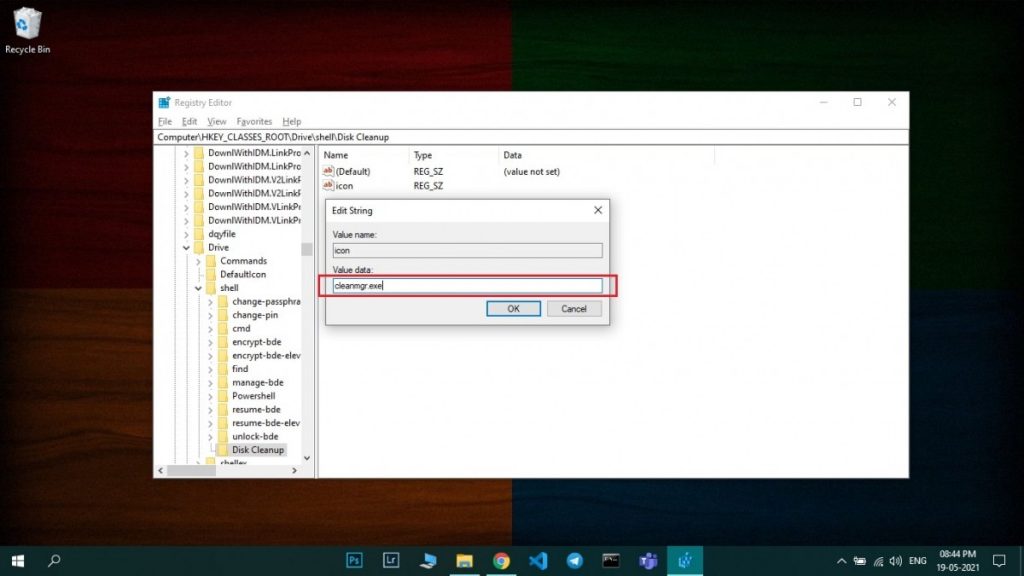Click the string icon beside the (Default) value
1024x576 pixels.
pyautogui.click(x=327, y=171)
